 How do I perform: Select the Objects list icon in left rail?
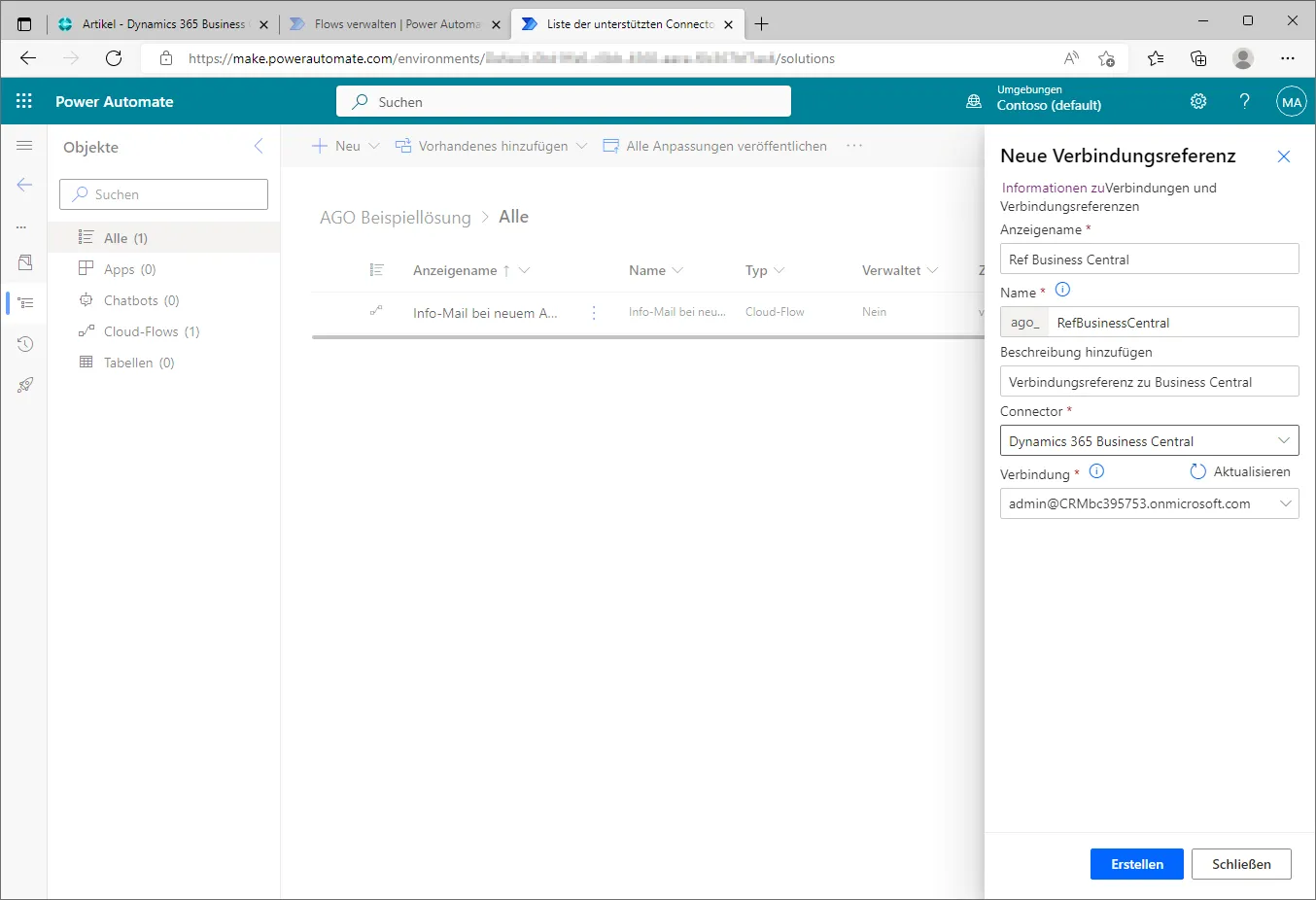coord(25,303)
